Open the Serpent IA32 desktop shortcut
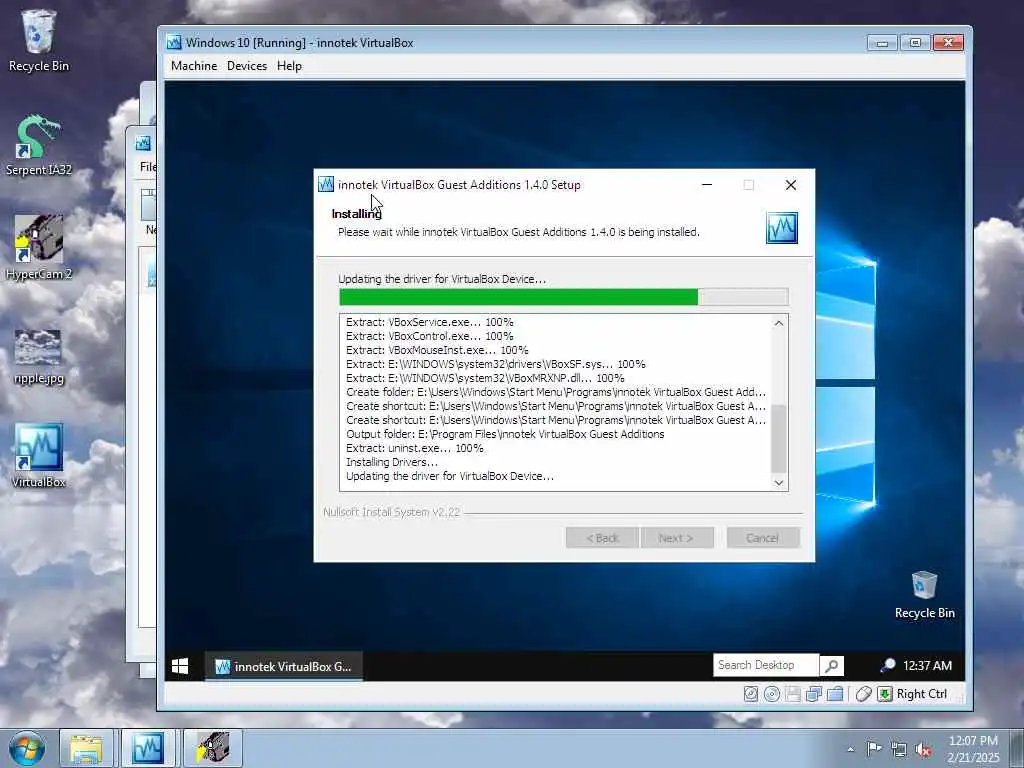The height and width of the screenshot is (768, 1024). 39,145
